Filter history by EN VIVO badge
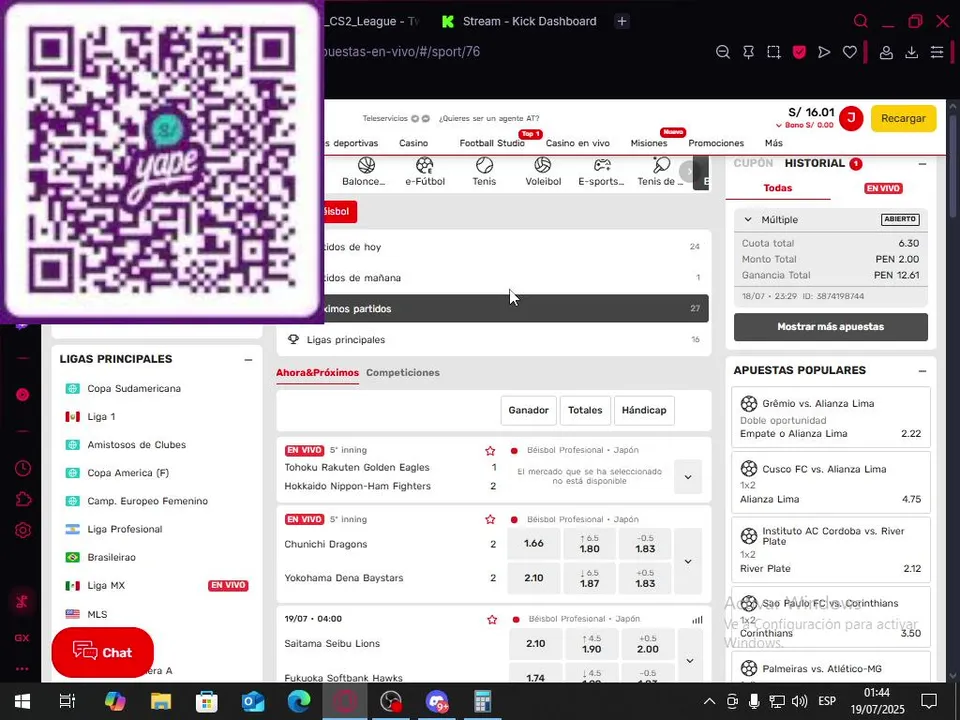 coord(883,189)
